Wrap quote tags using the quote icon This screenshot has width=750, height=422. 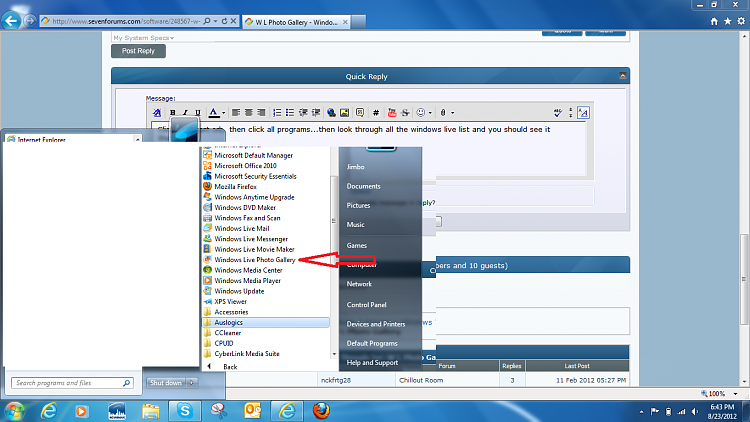click(x=360, y=112)
